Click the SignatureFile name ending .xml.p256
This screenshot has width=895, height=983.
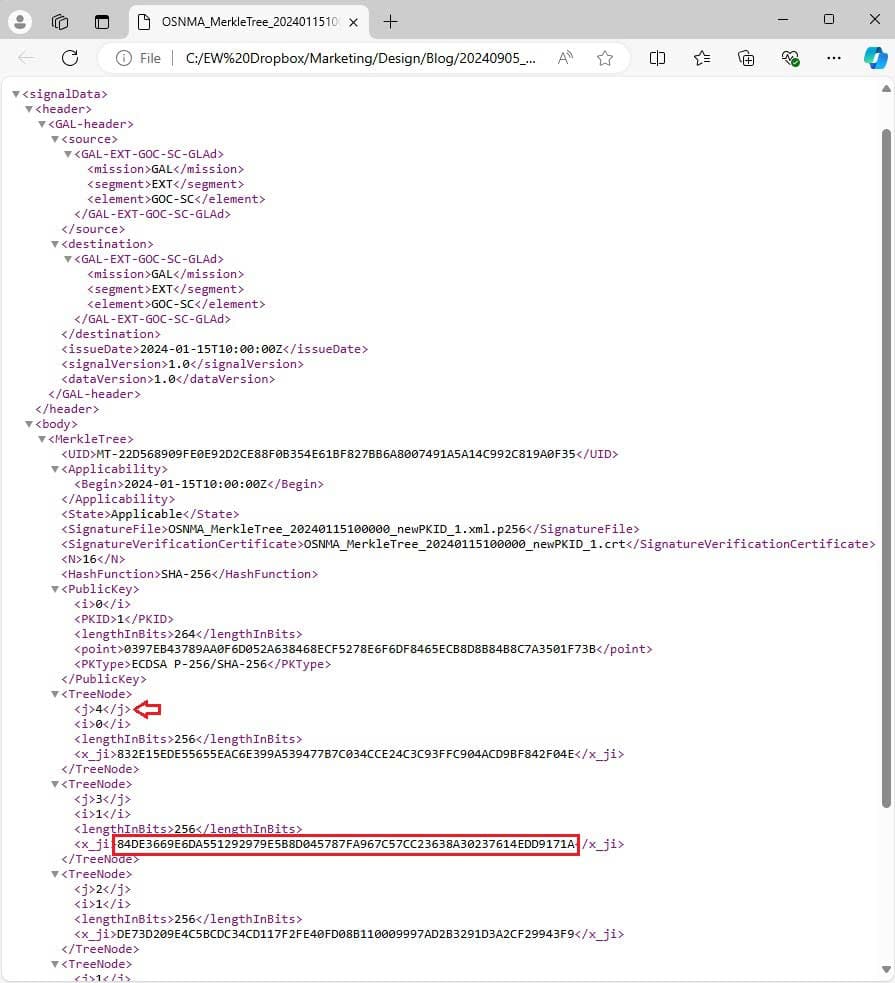pos(347,529)
